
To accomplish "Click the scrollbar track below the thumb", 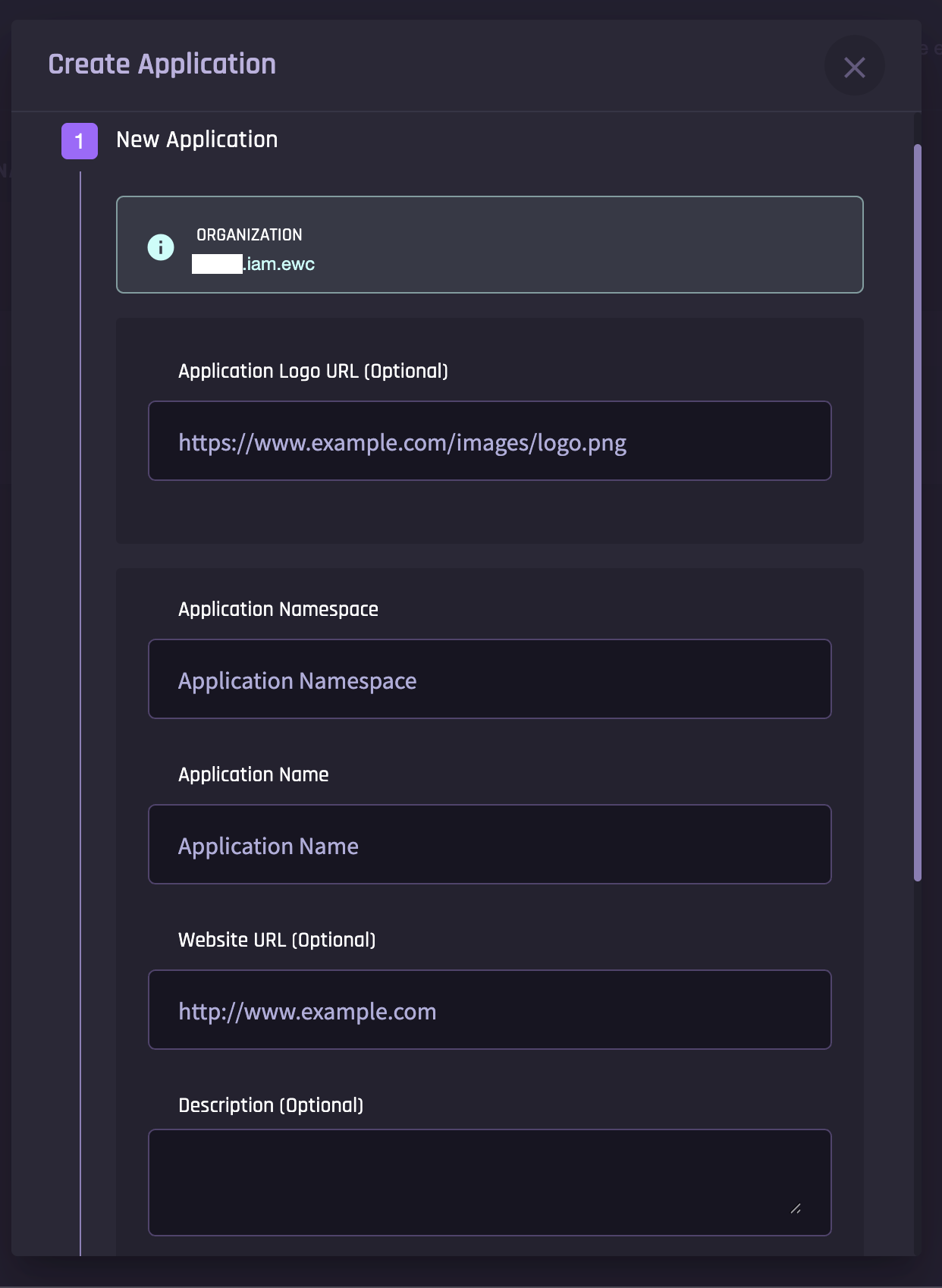I will pyautogui.click(x=918, y=1062).
